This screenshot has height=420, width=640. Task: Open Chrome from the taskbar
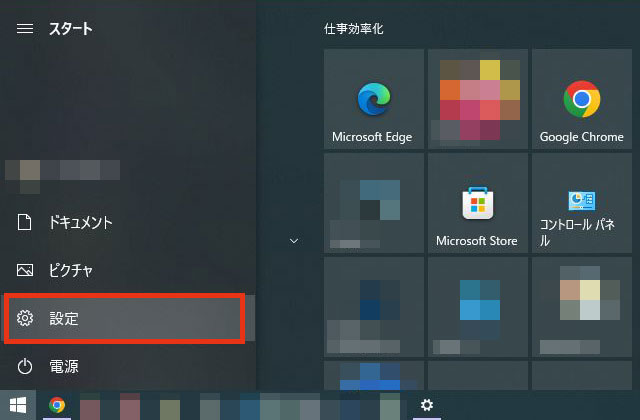click(x=57, y=405)
